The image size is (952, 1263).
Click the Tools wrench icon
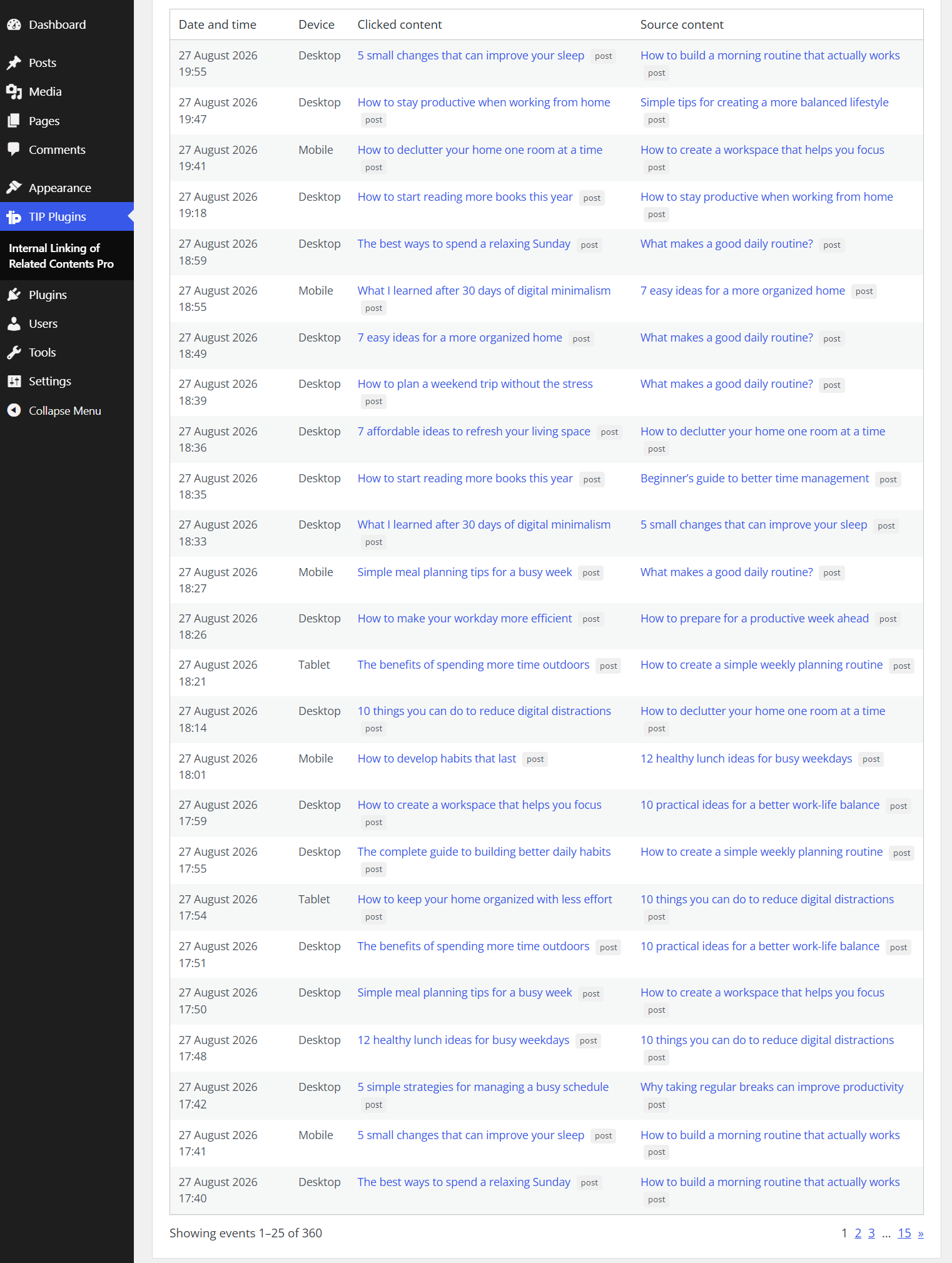pyautogui.click(x=14, y=352)
